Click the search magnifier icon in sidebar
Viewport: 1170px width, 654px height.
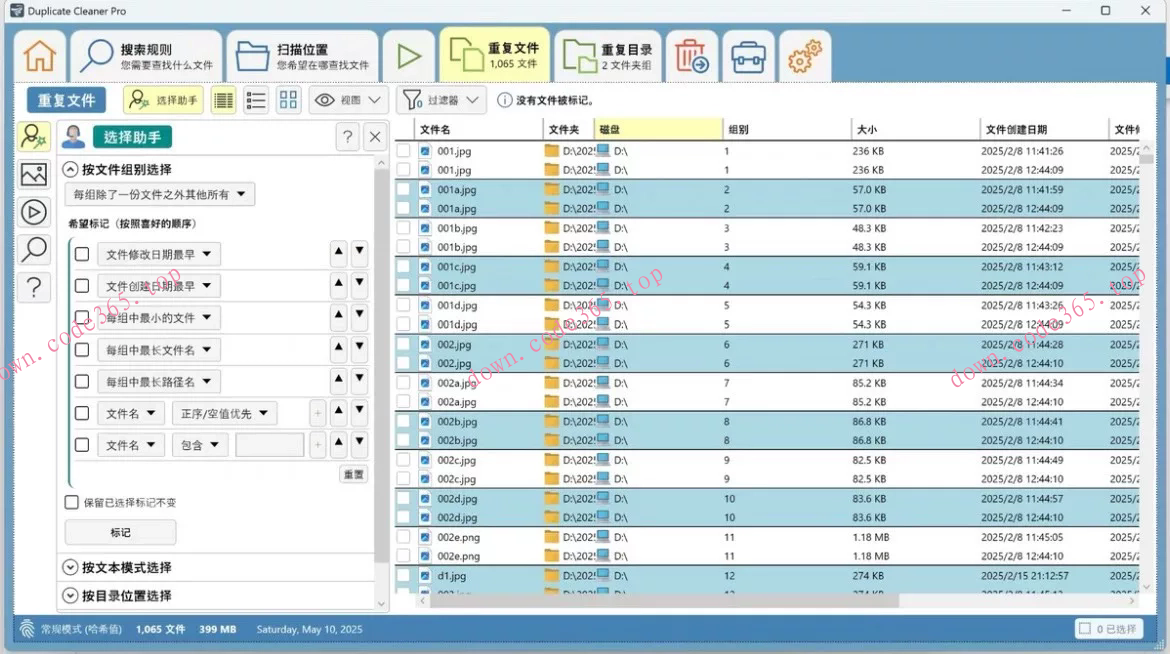[34, 249]
